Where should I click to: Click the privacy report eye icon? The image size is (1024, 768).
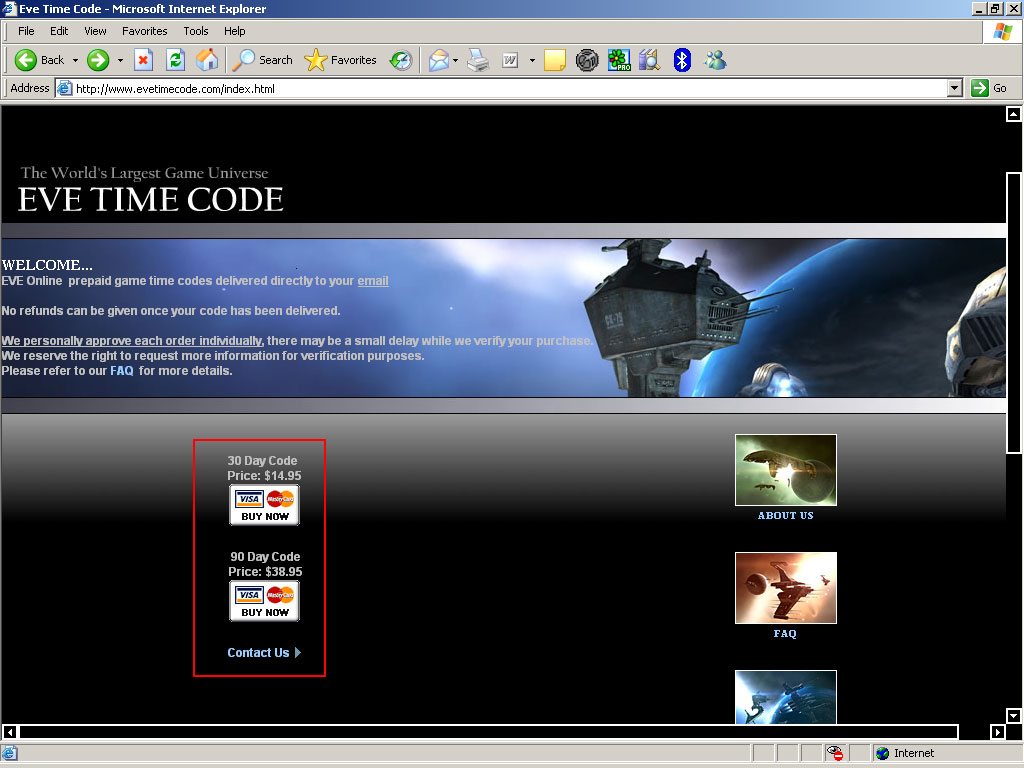click(x=835, y=753)
